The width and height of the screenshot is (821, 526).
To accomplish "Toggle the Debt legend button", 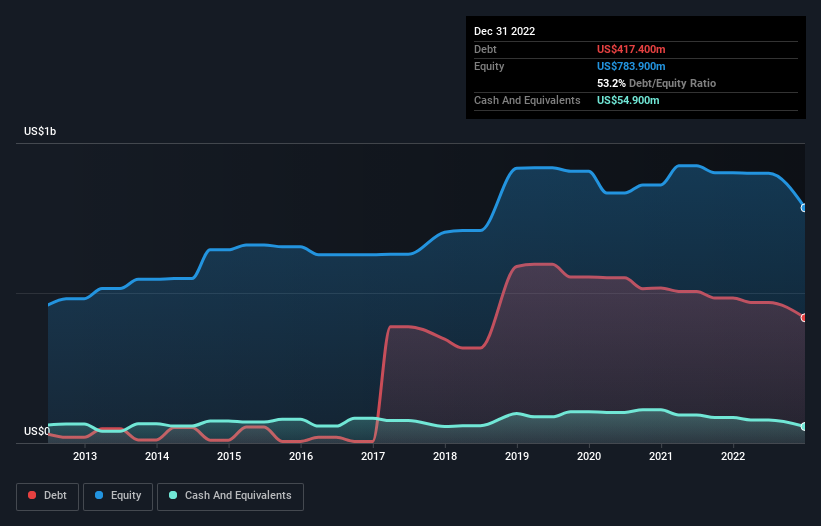I will (48, 496).
